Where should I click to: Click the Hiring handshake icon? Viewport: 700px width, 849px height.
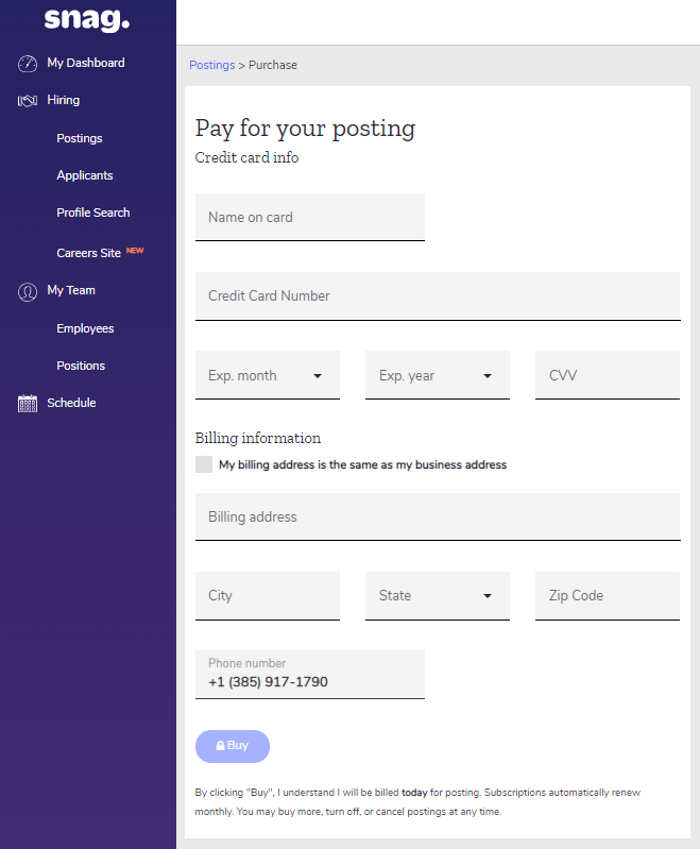28,101
